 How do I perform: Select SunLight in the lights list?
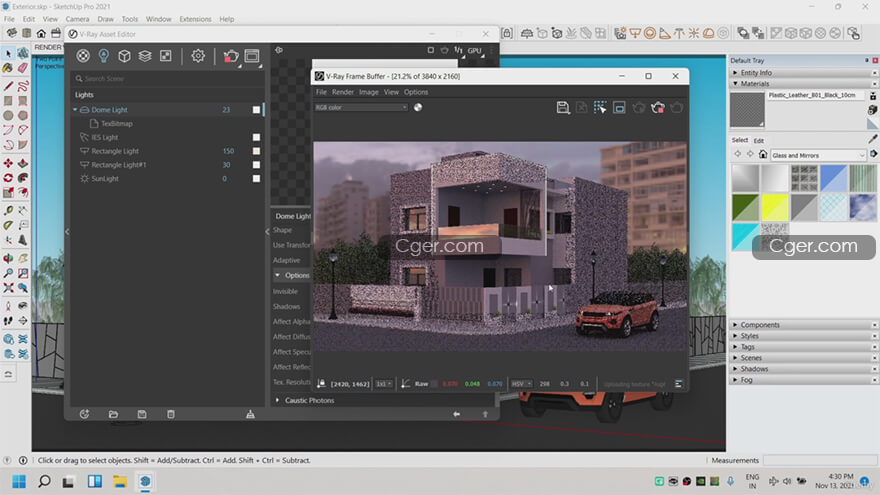[x=105, y=178]
